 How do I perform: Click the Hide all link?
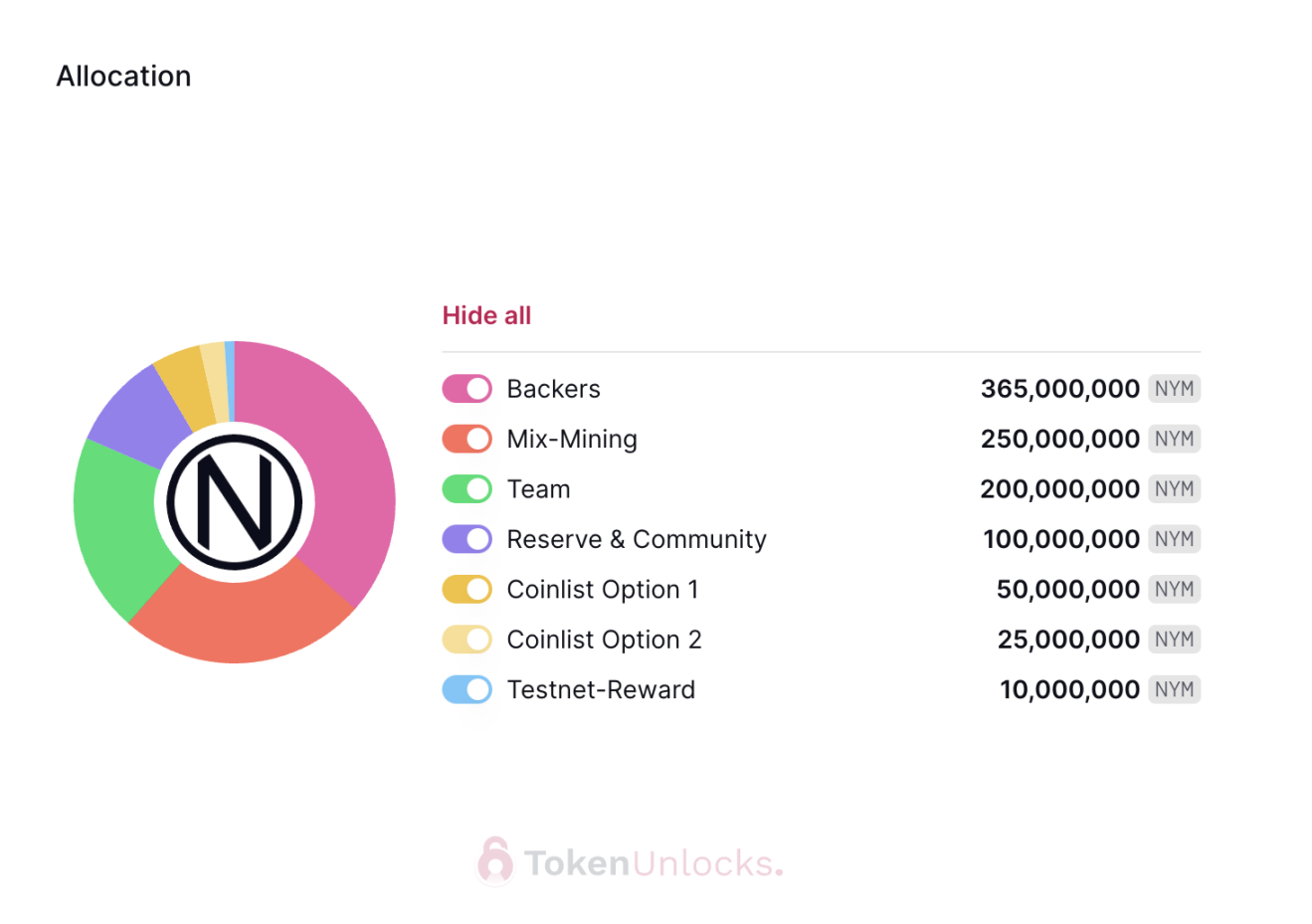click(x=486, y=315)
